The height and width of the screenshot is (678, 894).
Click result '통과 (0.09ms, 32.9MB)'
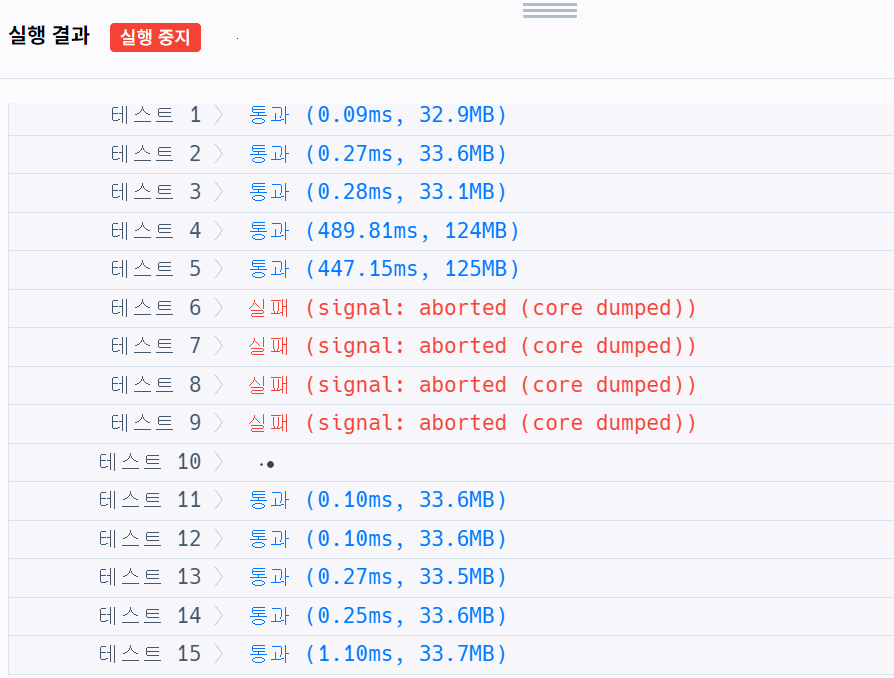click(377, 115)
